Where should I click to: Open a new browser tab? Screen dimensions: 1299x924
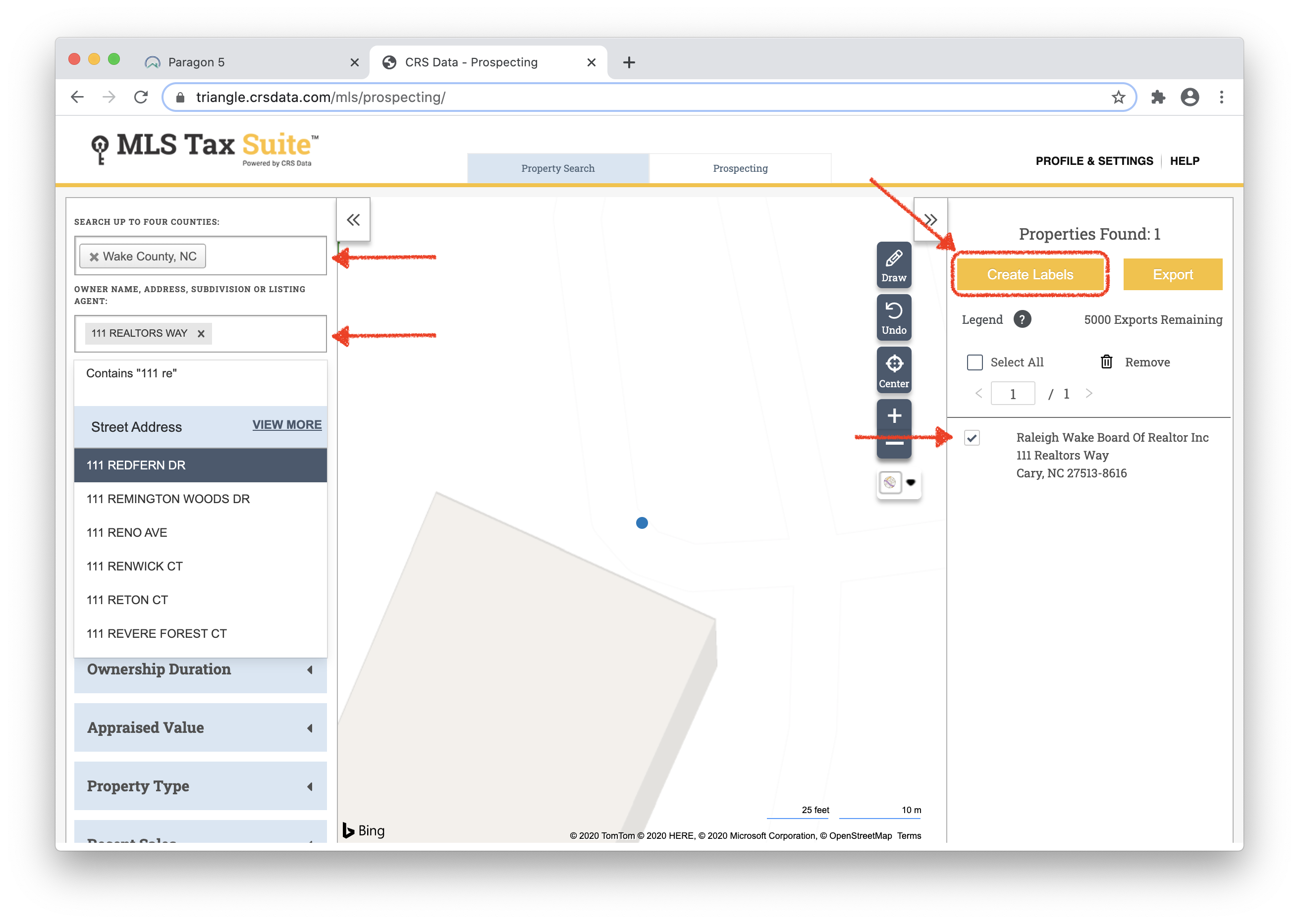(x=628, y=62)
